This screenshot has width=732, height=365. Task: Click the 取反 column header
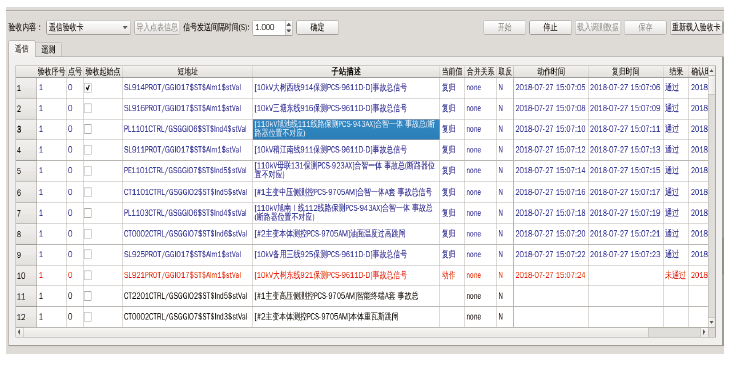pos(505,71)
